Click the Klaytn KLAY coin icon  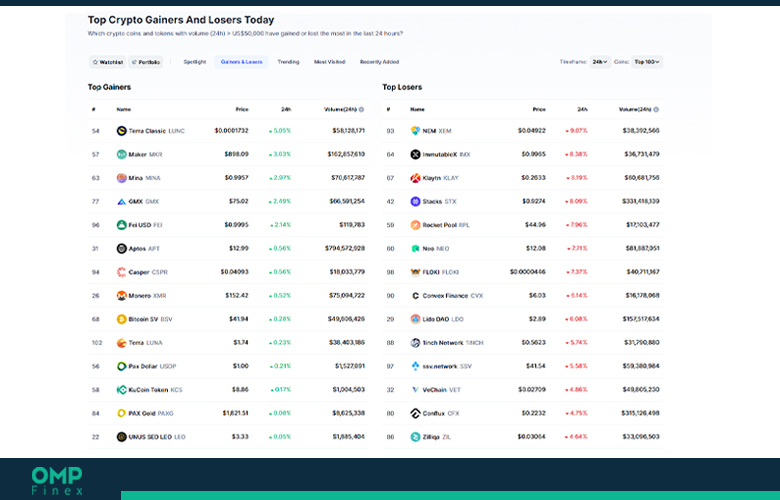coord(415,178)
